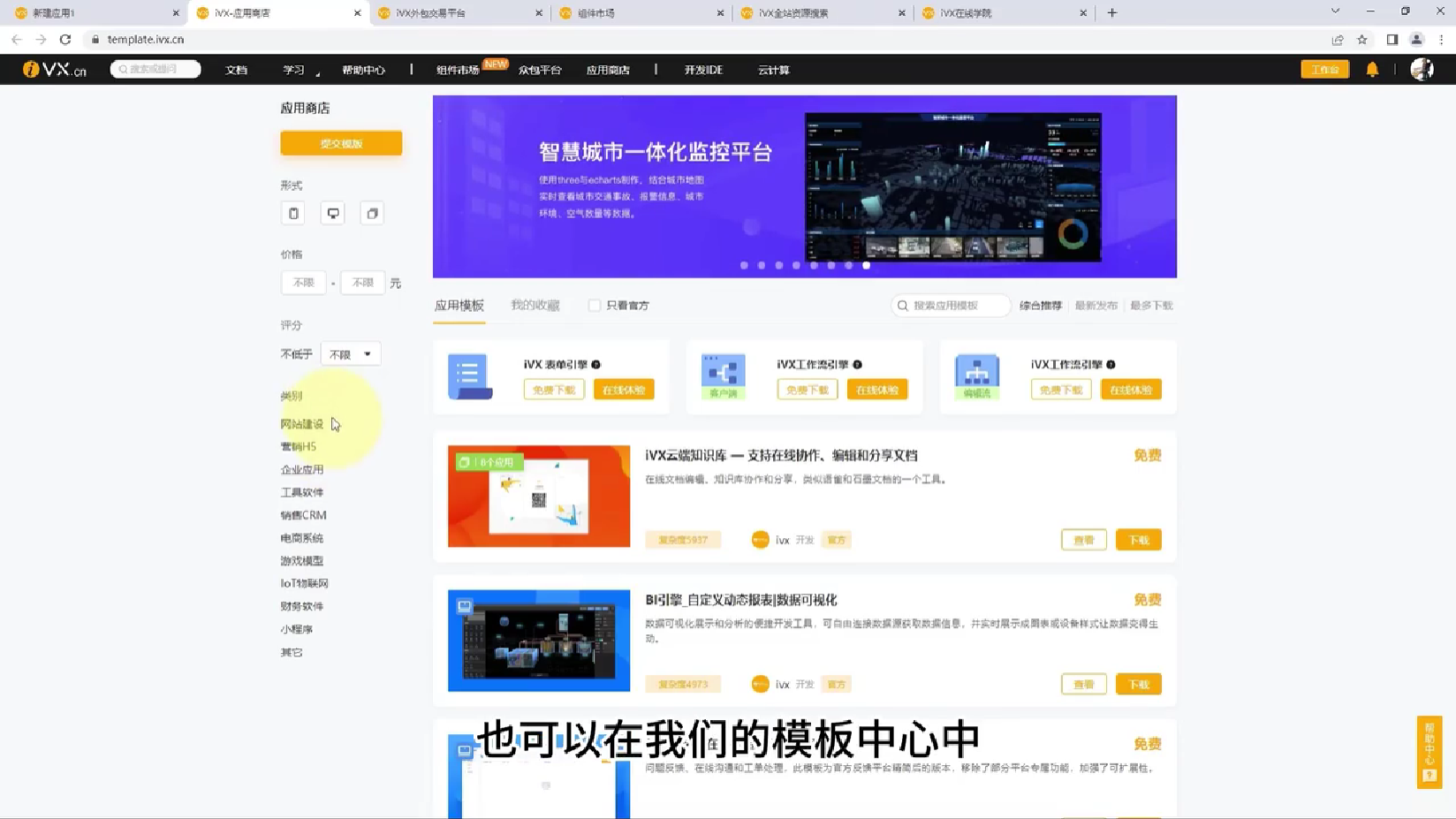Select the desktop monitor form filter icon
Screen dimensions: 1456x819
point(333,213)
